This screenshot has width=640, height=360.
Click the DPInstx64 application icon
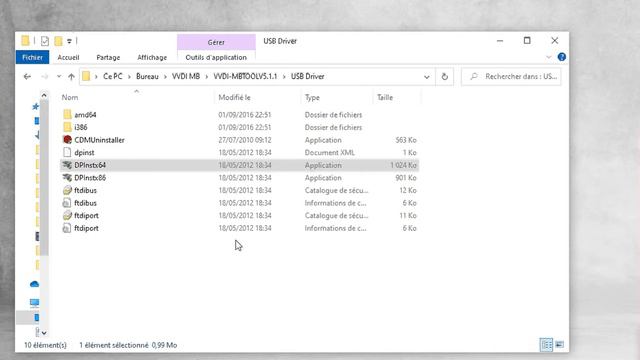pos(67,165)
